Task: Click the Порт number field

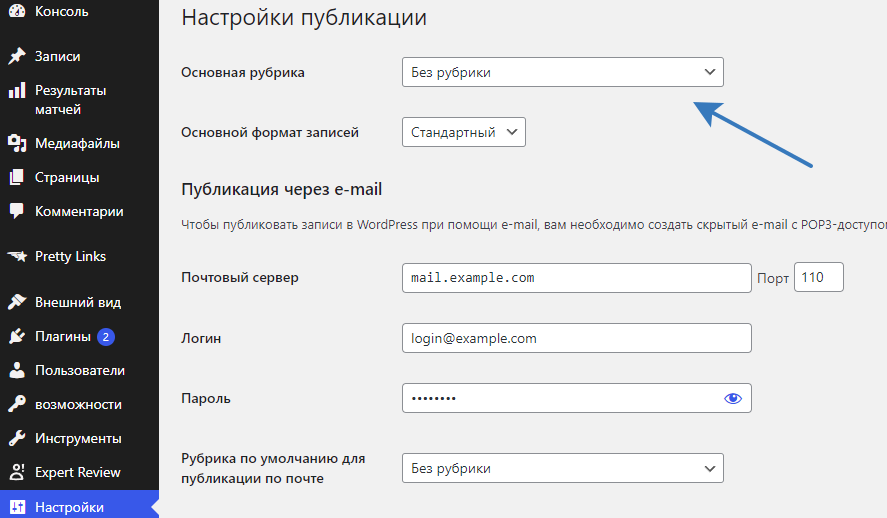Action: [819, 277]
